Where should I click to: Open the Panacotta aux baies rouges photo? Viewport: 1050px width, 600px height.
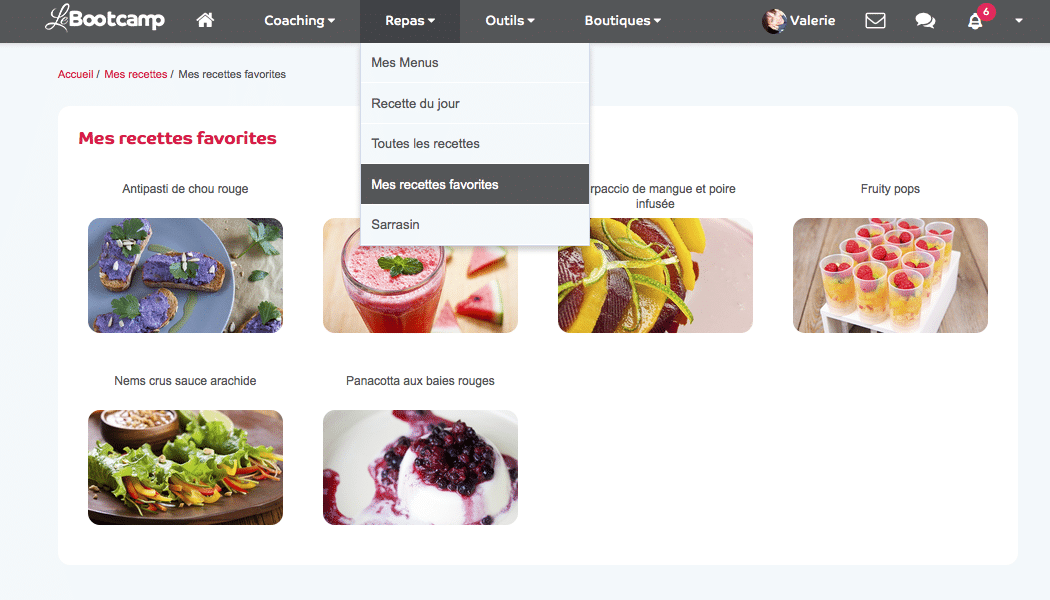click(421, 467)
